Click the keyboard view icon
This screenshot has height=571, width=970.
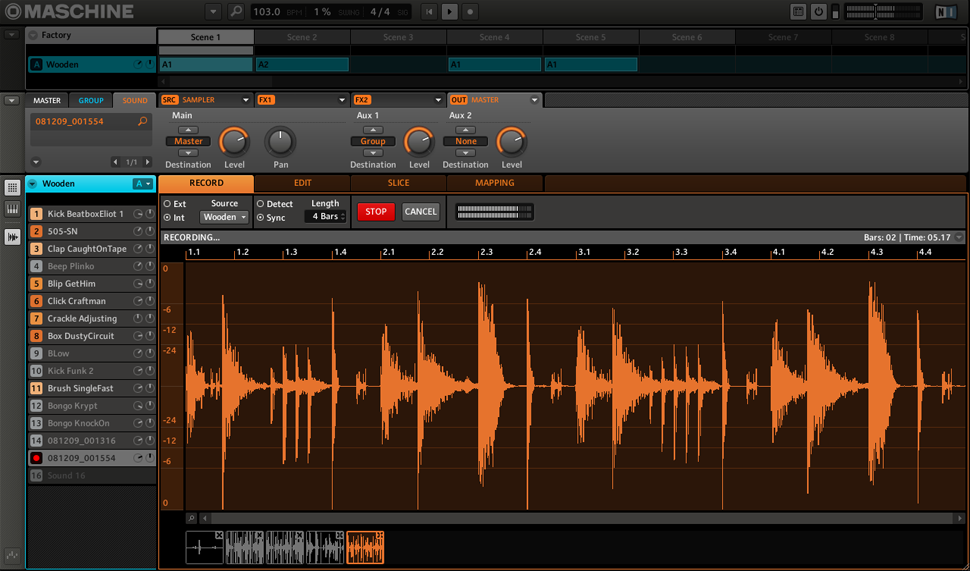coord(13,209)
